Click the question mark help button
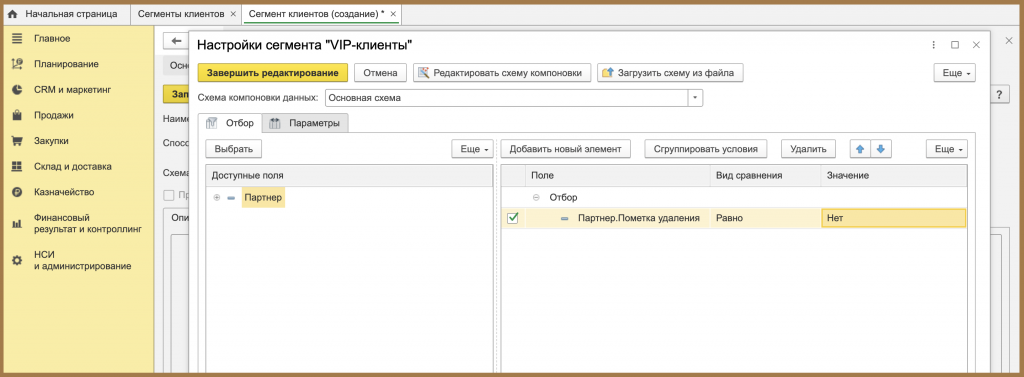 (999, 94)
